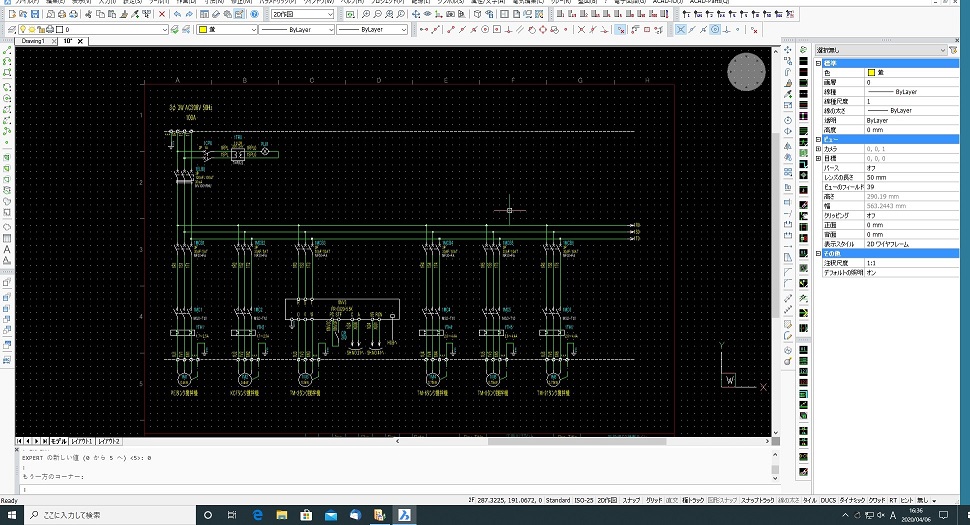Collapse the その他 section in Properties

pyautogui.click(x=818, y=254)
